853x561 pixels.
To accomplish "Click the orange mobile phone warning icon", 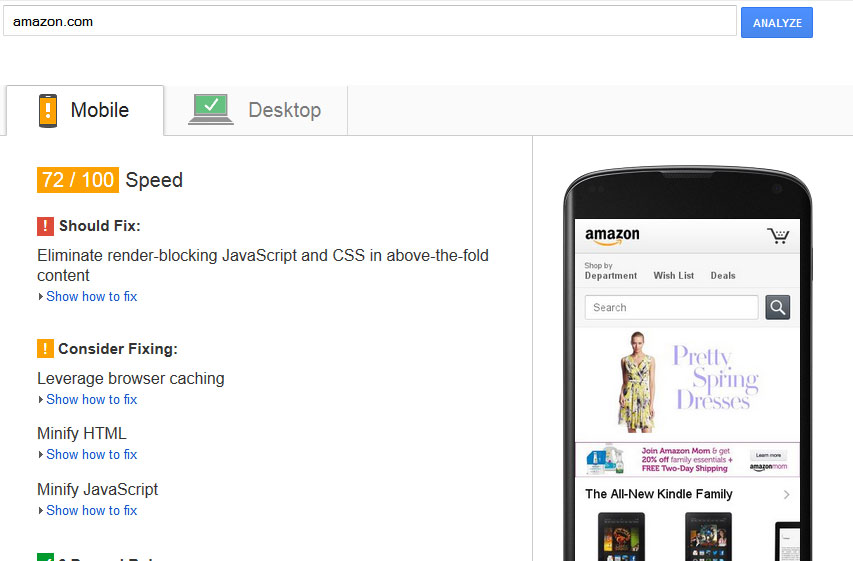I will [48, 110].
